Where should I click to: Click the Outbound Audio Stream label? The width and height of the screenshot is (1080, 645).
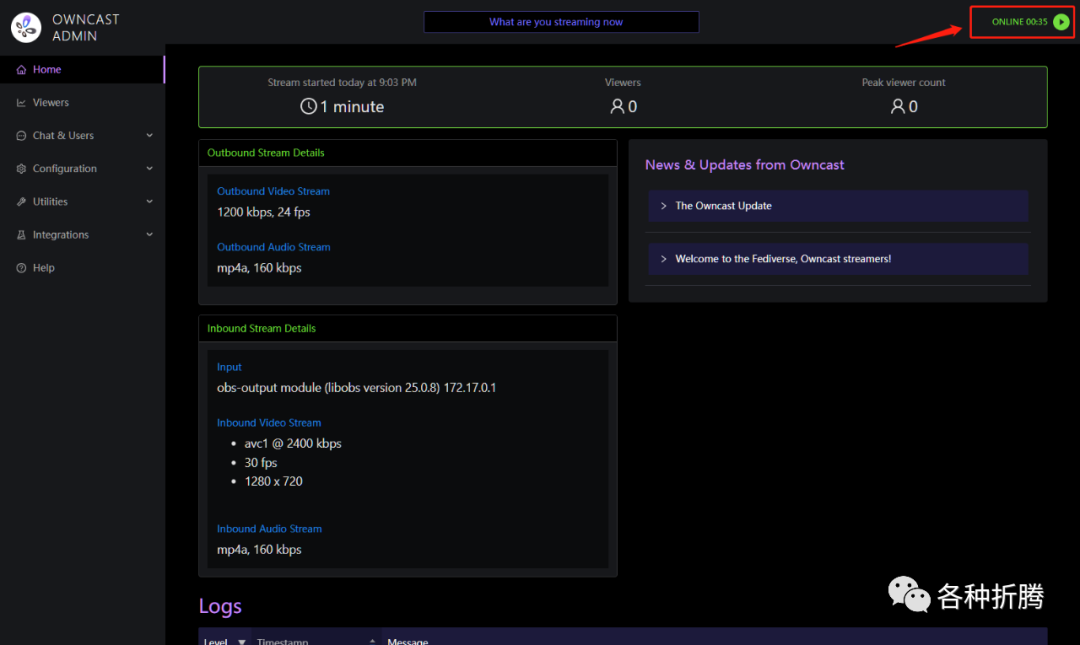[x=273, y=247]
